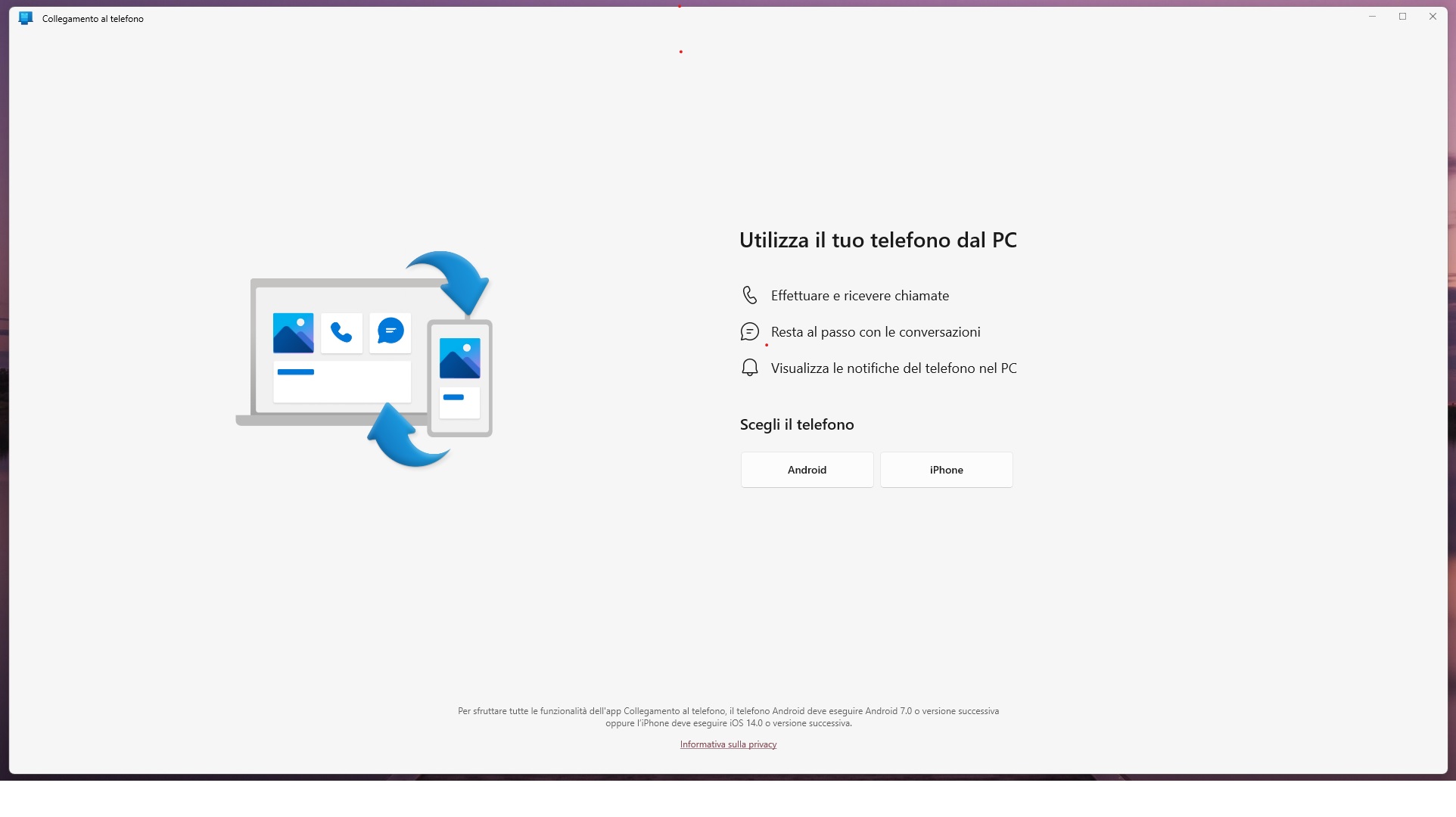The width and height of the screenshot is (1456, 817).
Task: Click 'Visualizza le notifiche del telefono nel PC'
Action: coord(894,368)
